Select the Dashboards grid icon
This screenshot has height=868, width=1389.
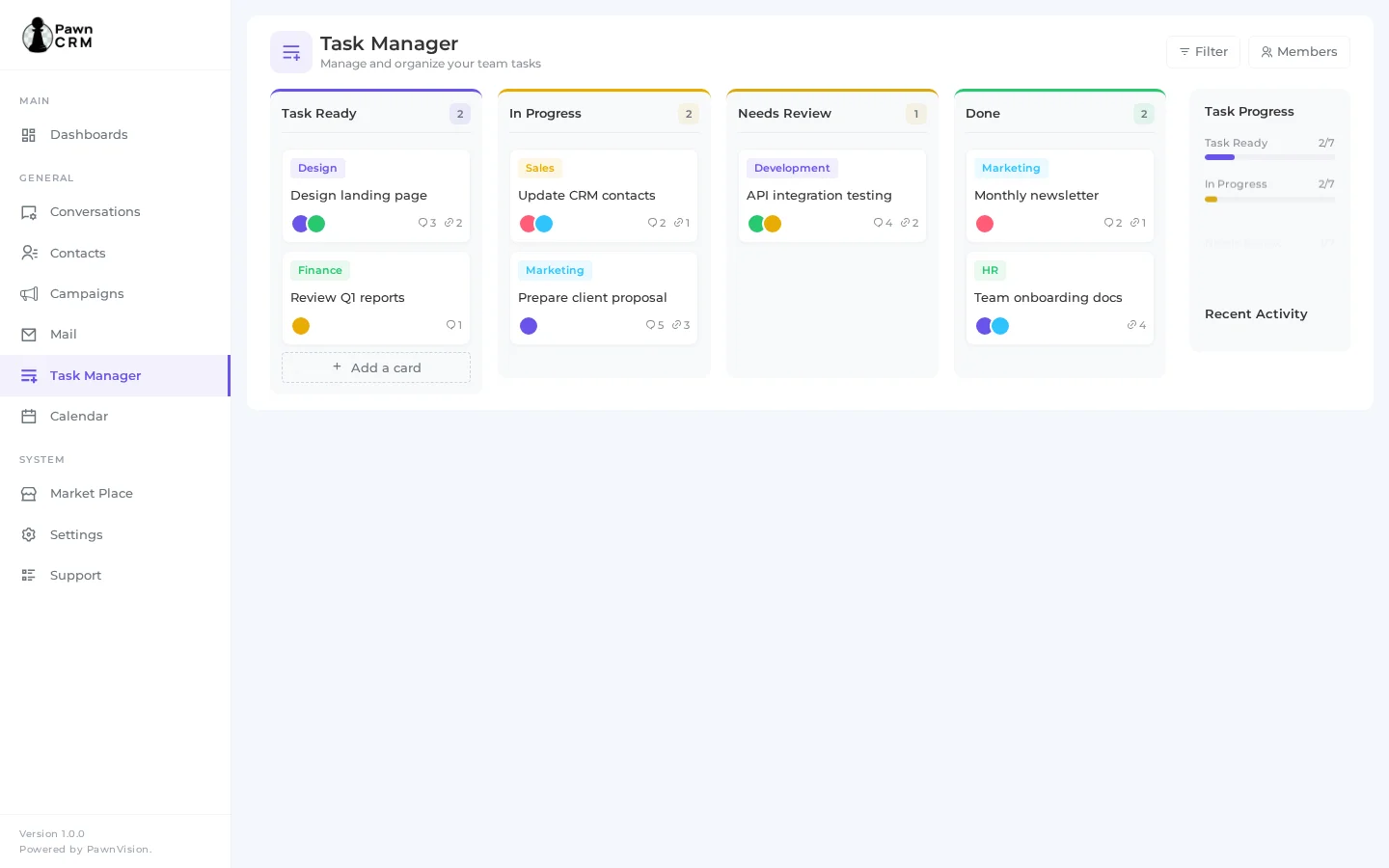click(29, 134)
